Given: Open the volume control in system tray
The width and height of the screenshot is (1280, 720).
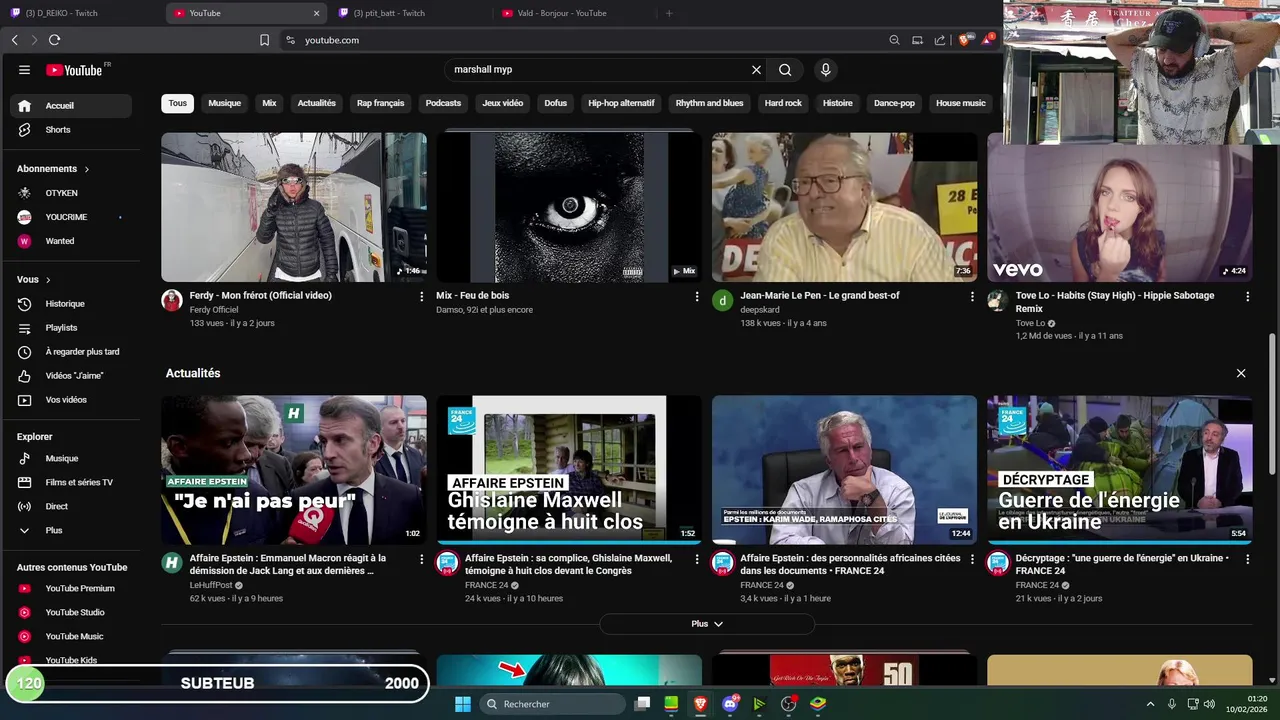Looking at the screenshot, I should pyautogui.click(x=1209, y=704).
